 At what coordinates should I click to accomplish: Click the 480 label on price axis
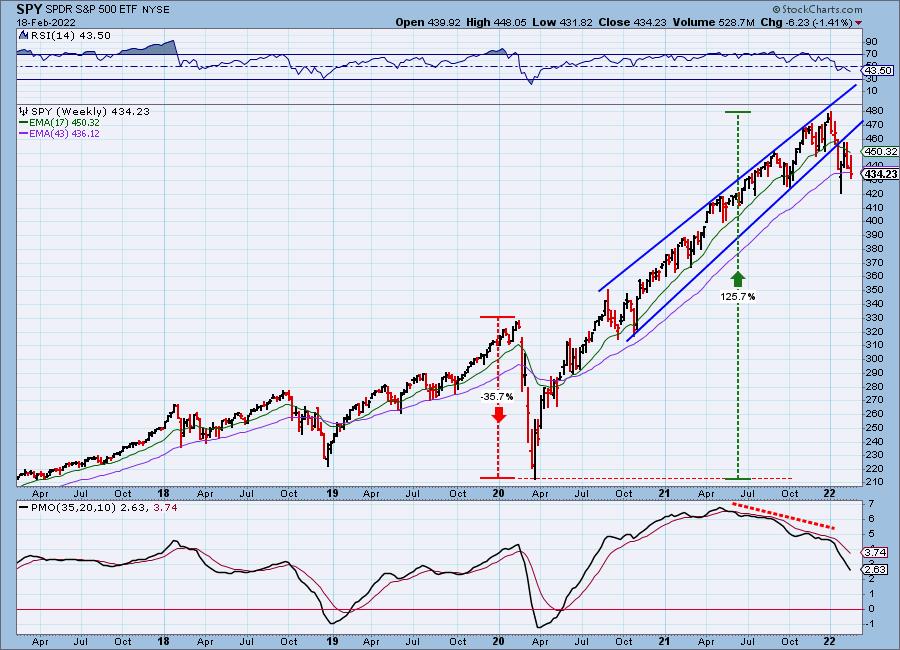(x=874, y=111)
